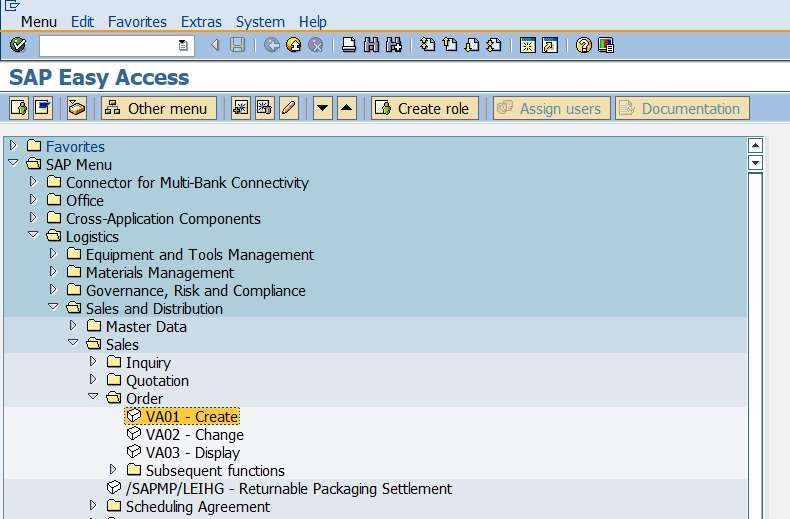Viewport: 790px width, 519px height.
Task: Click the User menu icon
Action: (19, 108)
